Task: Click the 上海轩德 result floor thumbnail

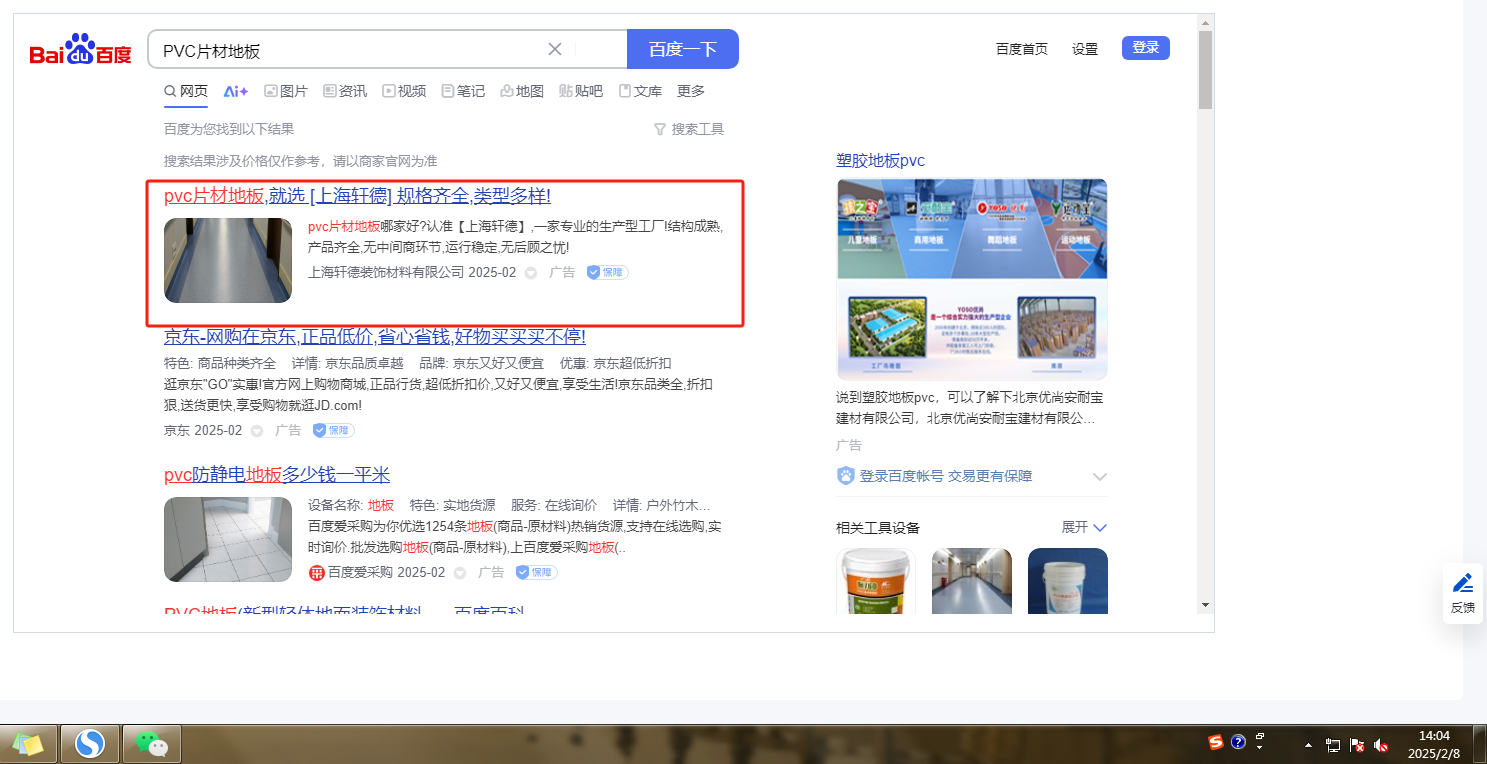Action: pyautogui.click(x=228, y=260)
